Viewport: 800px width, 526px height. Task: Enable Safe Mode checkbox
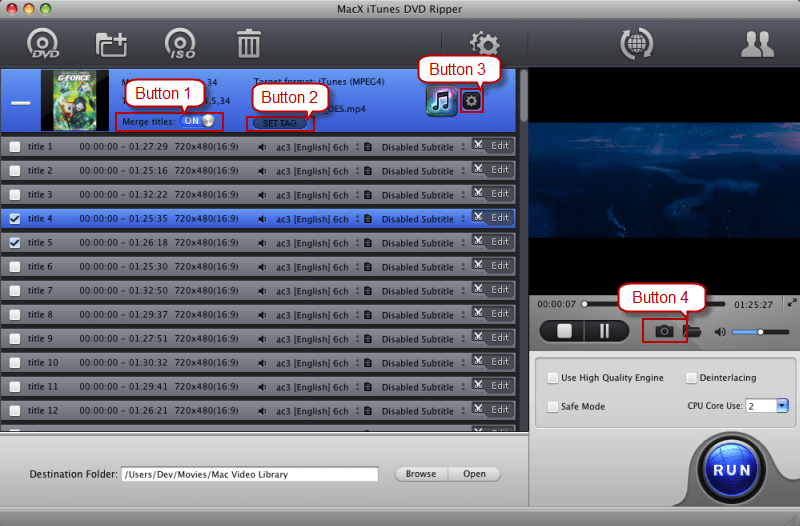pyautogui.click(x=553, y=407)
